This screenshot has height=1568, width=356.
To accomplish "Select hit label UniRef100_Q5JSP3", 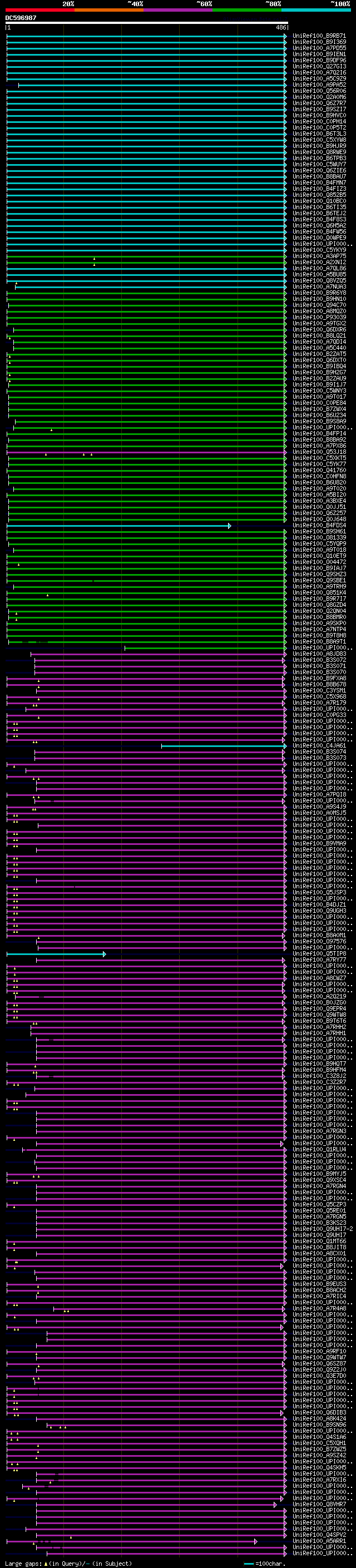I will pos(319,892).
